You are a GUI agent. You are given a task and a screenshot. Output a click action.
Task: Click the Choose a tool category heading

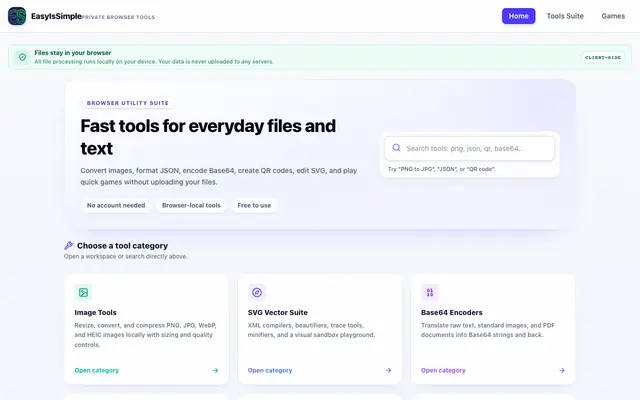tap(122, 246)
